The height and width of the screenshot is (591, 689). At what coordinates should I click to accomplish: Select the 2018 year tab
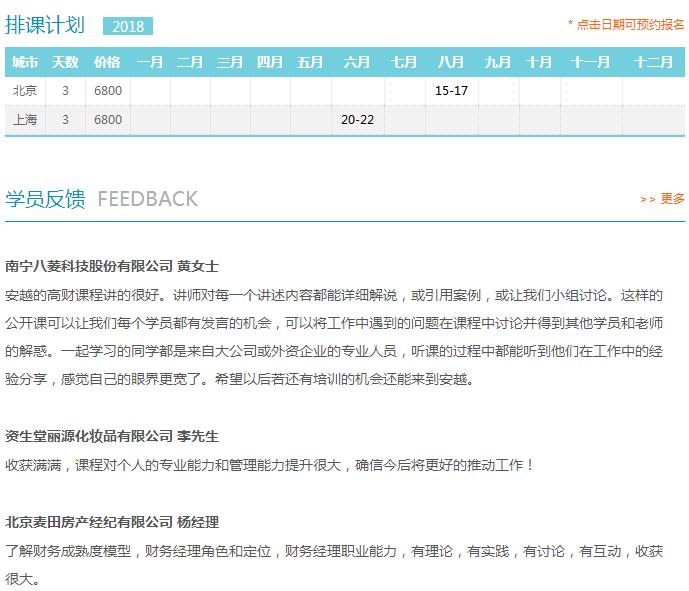(127, 27)
